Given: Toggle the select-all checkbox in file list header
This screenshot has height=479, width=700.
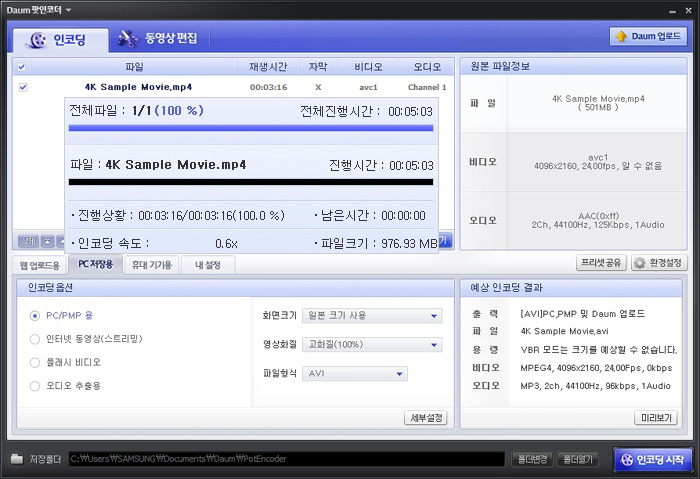Looking at the screenshot, I should (22, 67).
